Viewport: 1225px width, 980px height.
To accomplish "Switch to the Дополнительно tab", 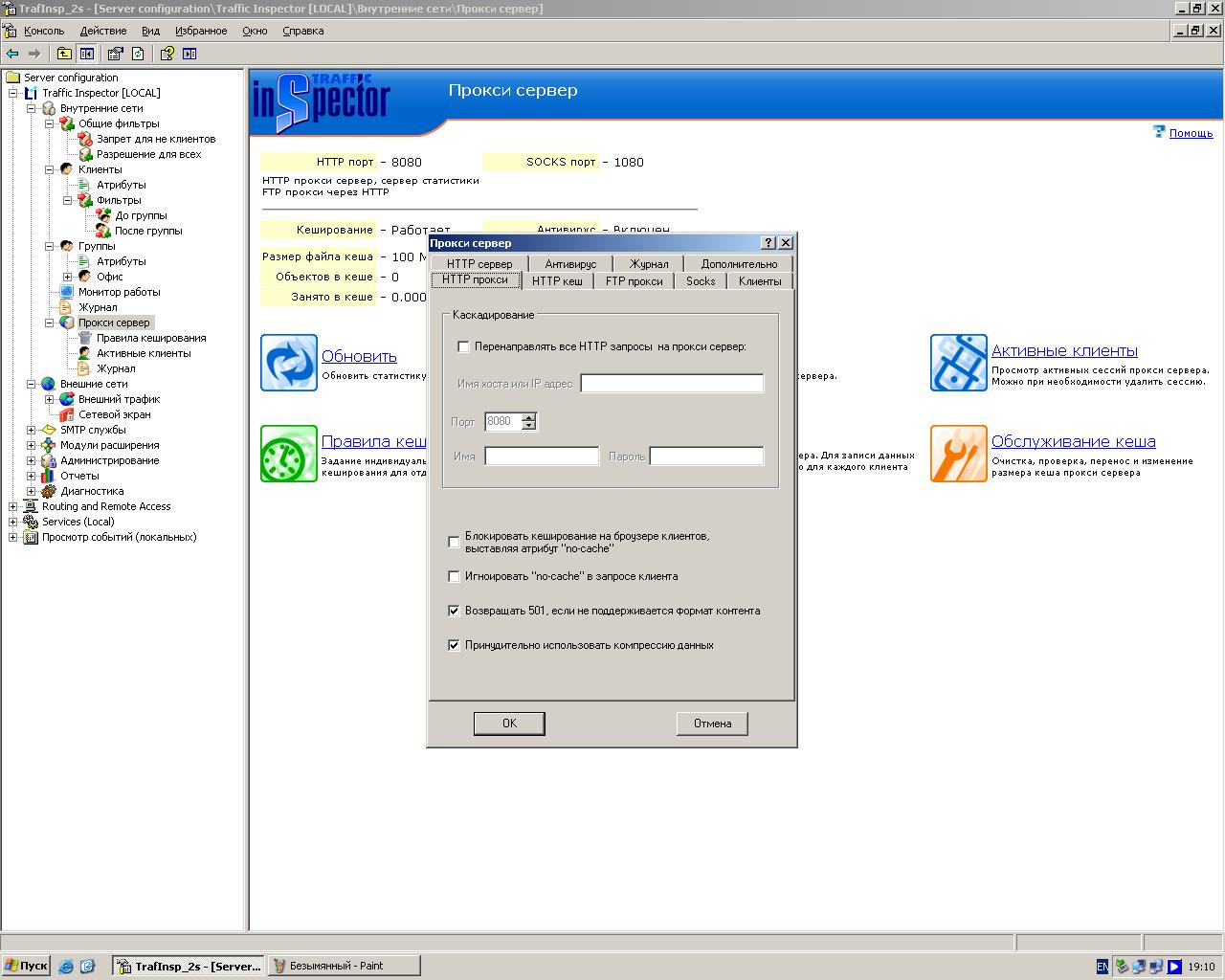I will [x=739, y=263].
